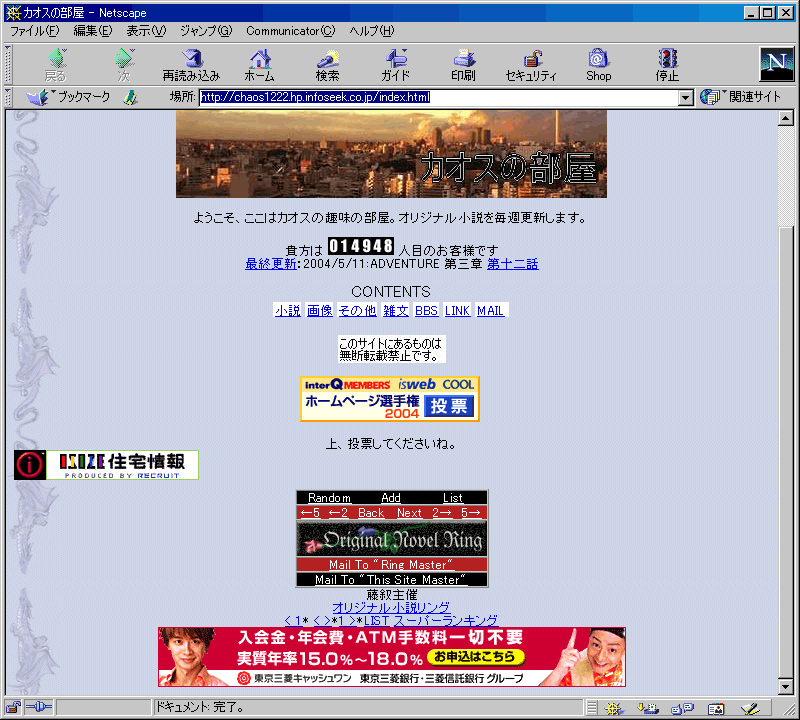Image resolution: width=800 pixels, height=720 pixels.
Task: Click the お申込はこちら ad button
Action: pyautogui.click(x=475, y=657)
